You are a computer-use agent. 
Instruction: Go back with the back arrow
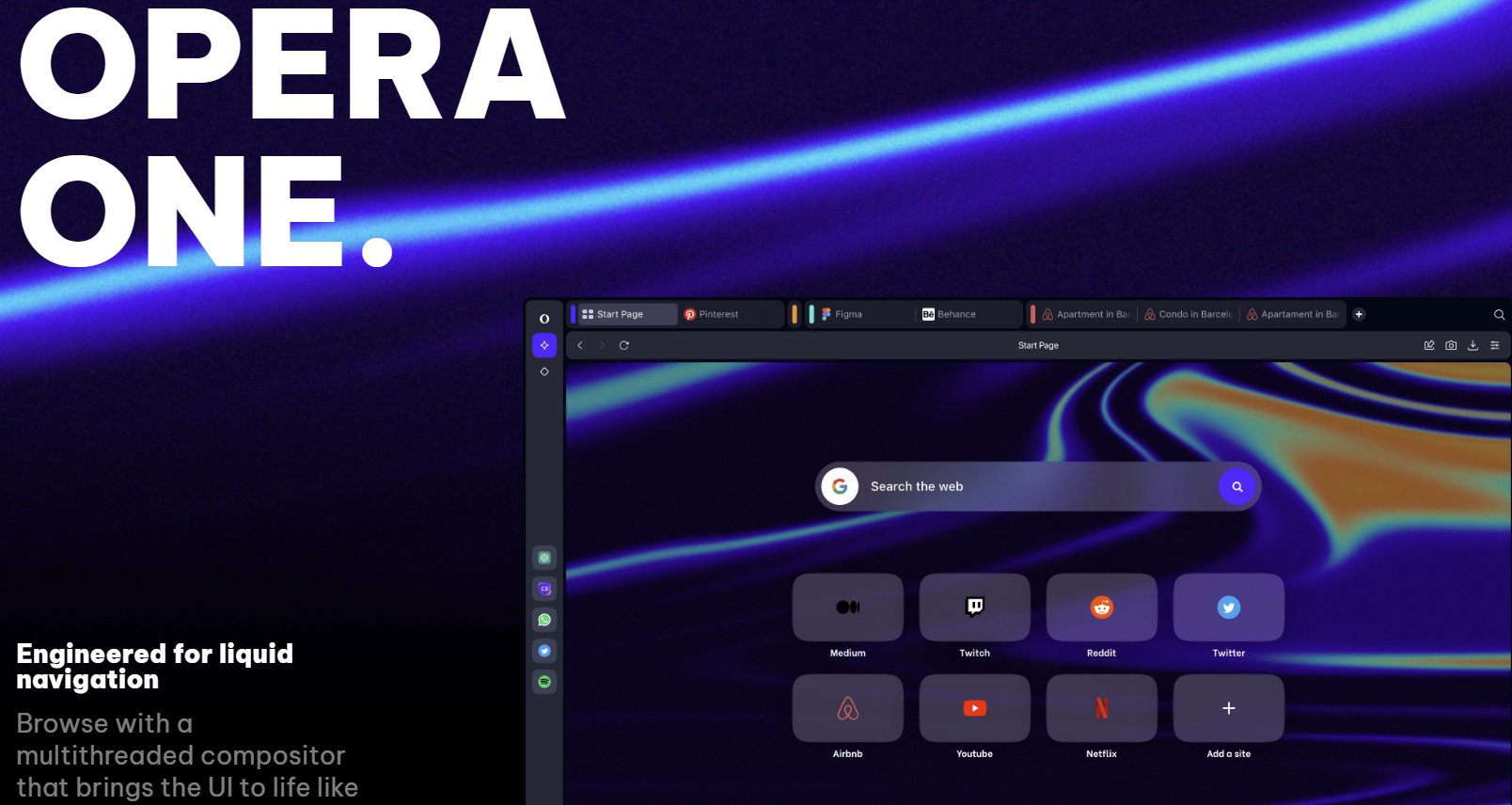(580, 345)
